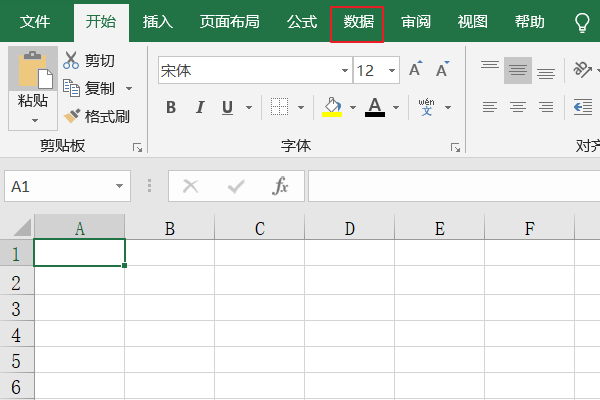Apply yellow fill color bucket

point(332,107)
